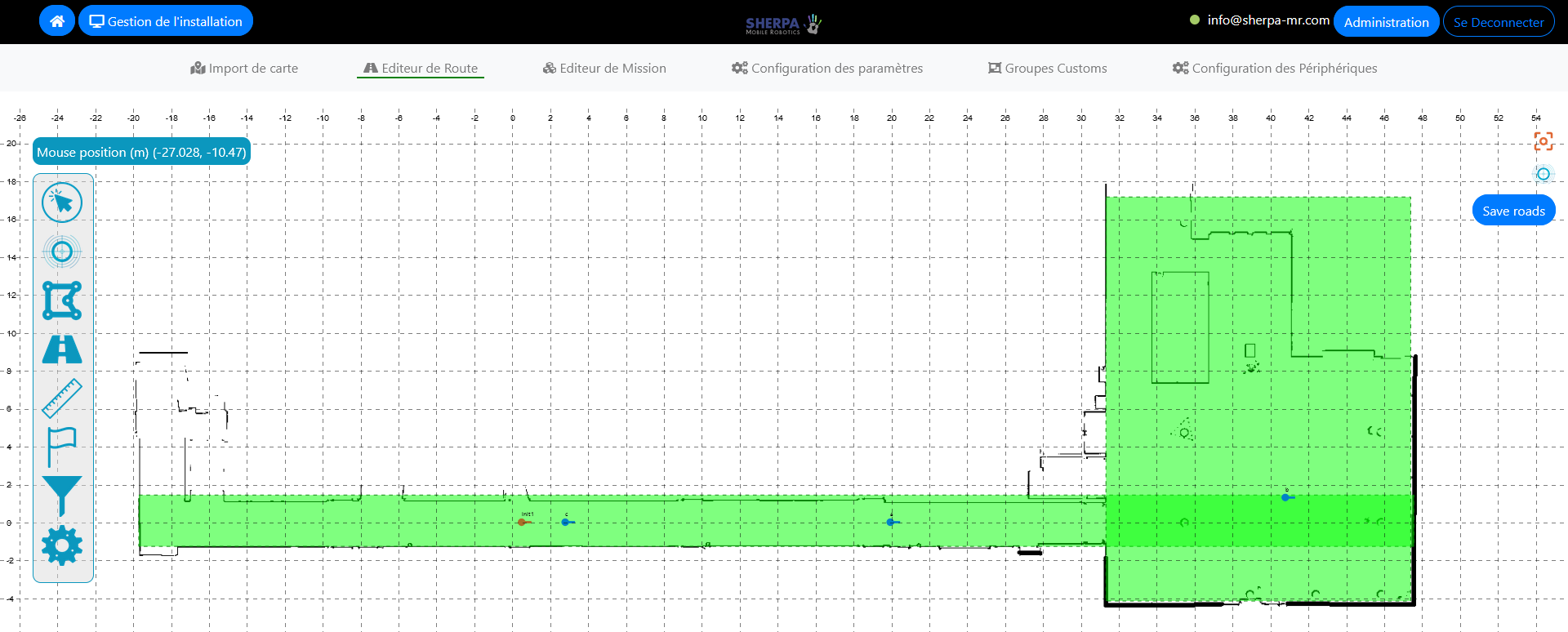Open Configuration des paramètres tab
Viewport: 1568px width, 632px height.
coord(827,69)
